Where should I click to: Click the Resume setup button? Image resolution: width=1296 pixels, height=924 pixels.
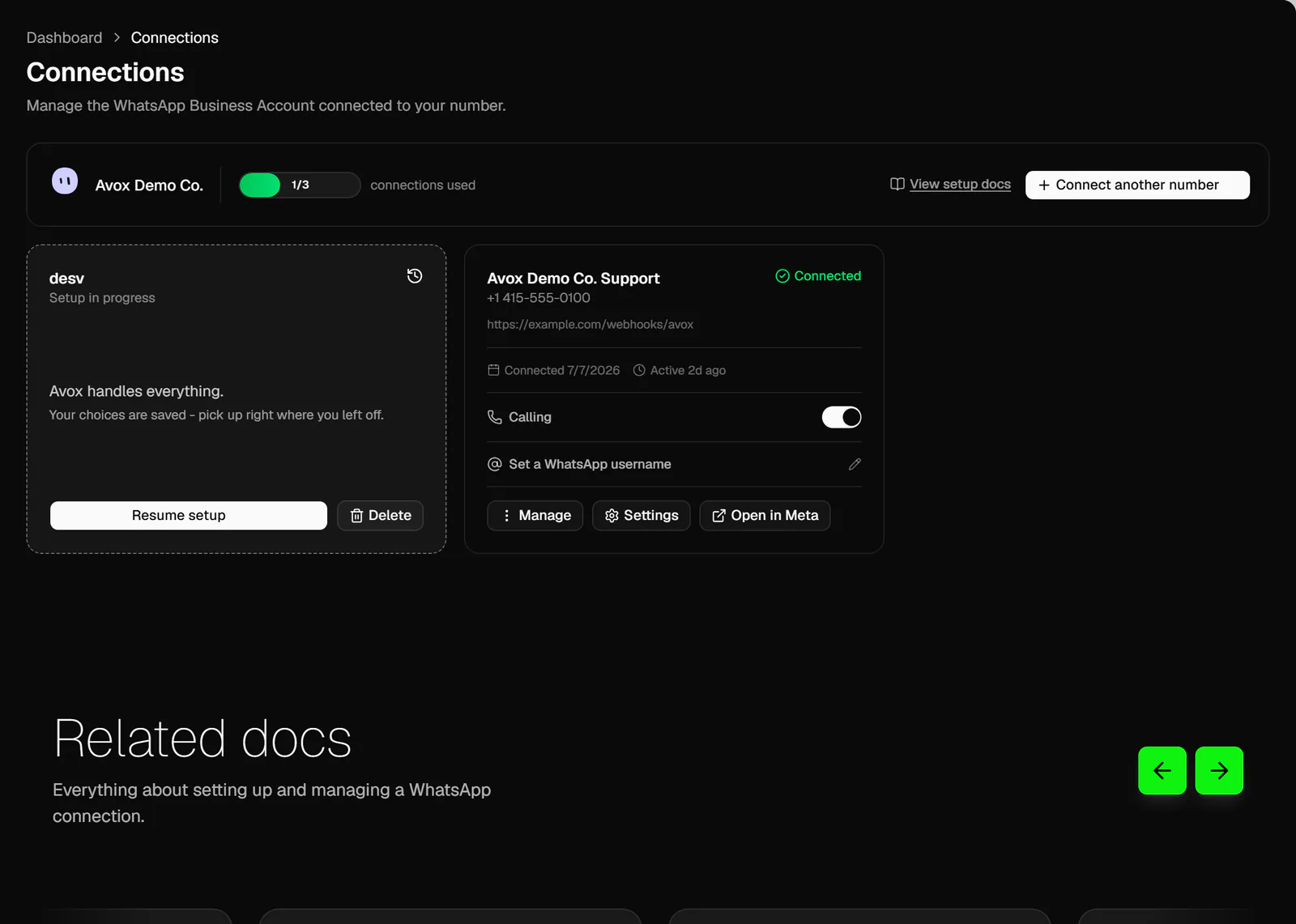(189, 516)
